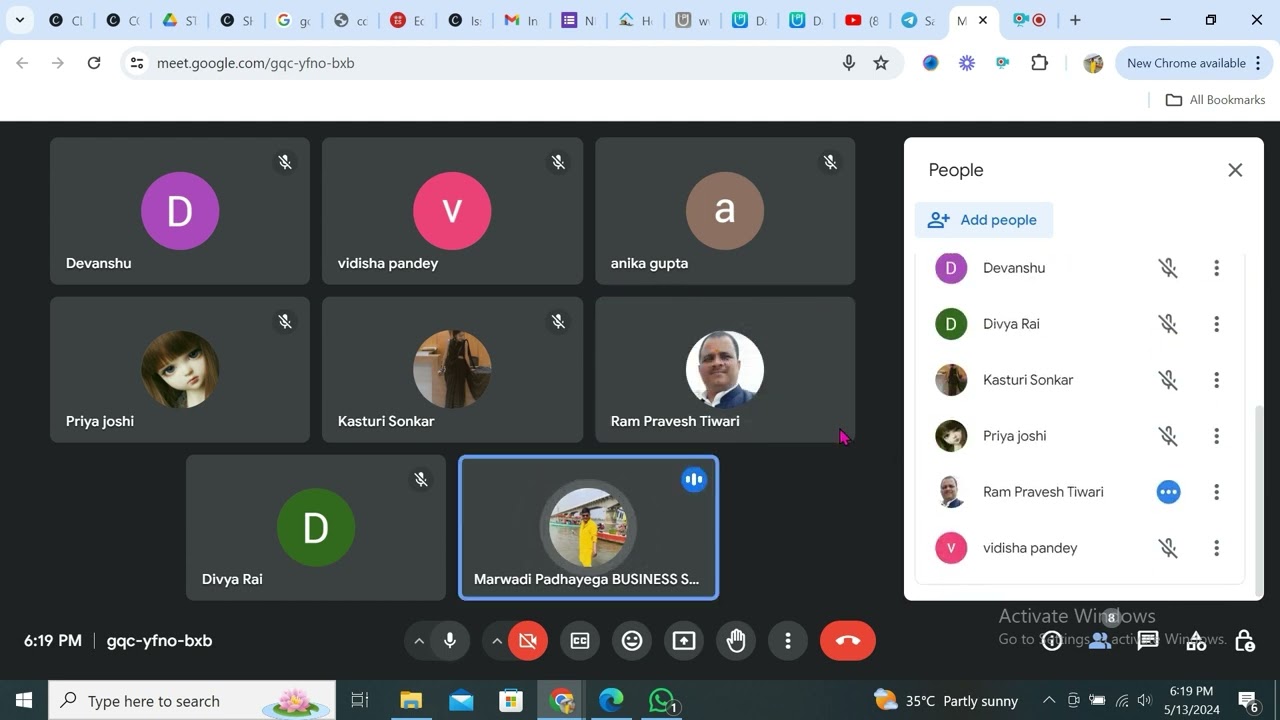This screenshot has height=720, width=1280.
Task: Open All Bookmarks folder
Action: (x=1215, y=100)
